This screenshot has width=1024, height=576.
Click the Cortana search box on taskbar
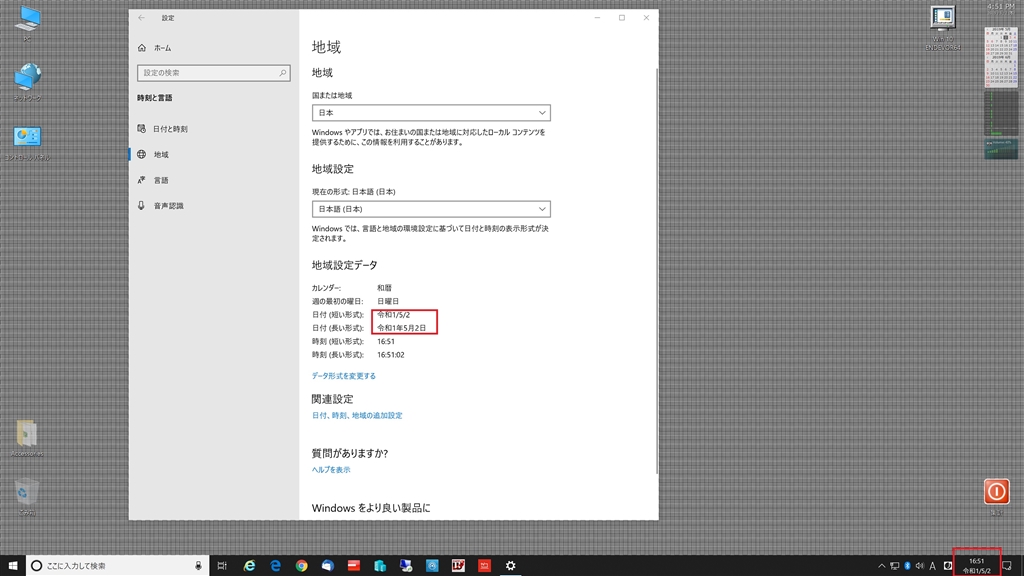pos(118,566)
